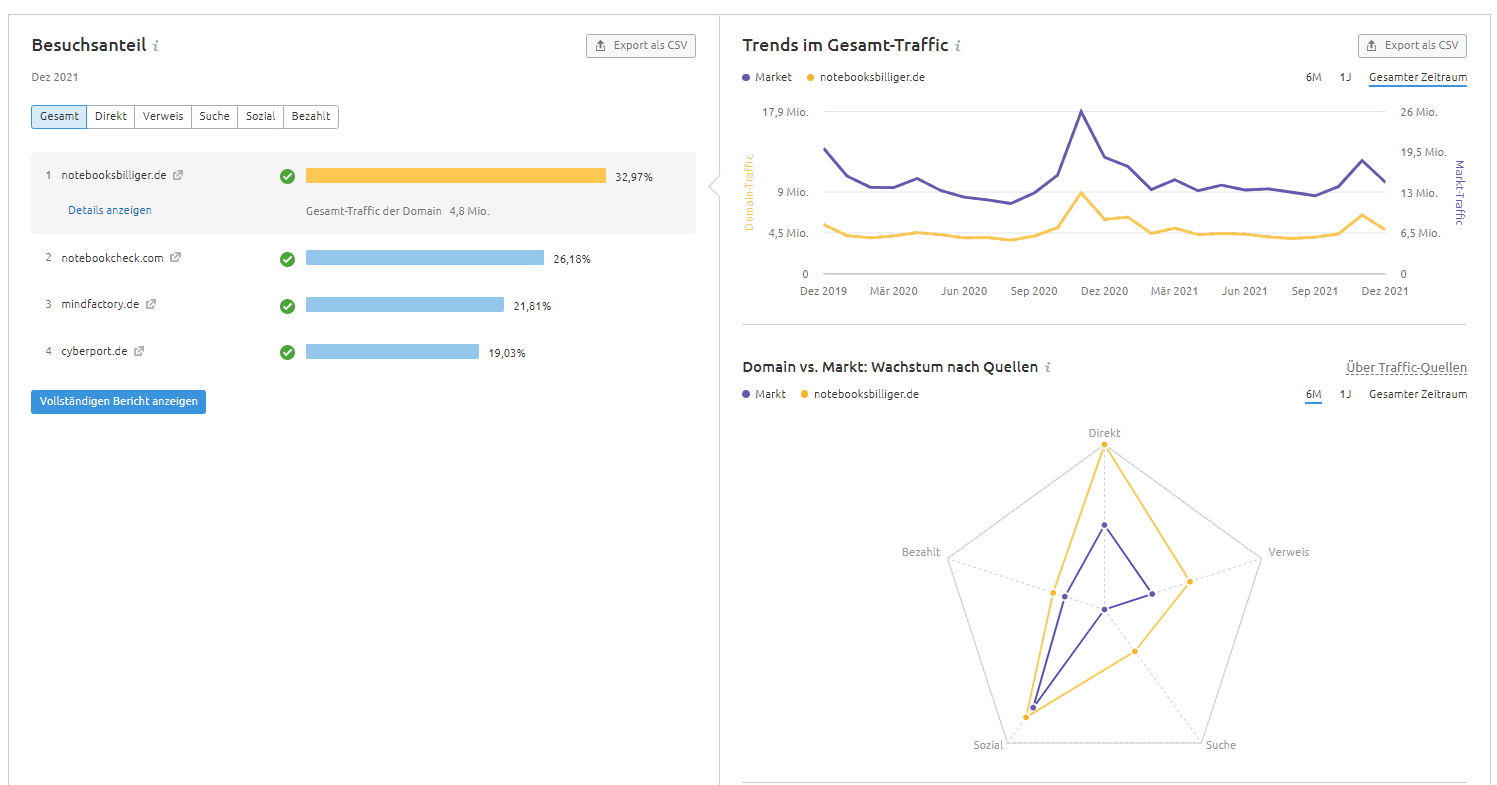1497x785 pixels.
Task: Click the Suche axis label on radar
Action: pyautogui.click(x=1220, y=745)
